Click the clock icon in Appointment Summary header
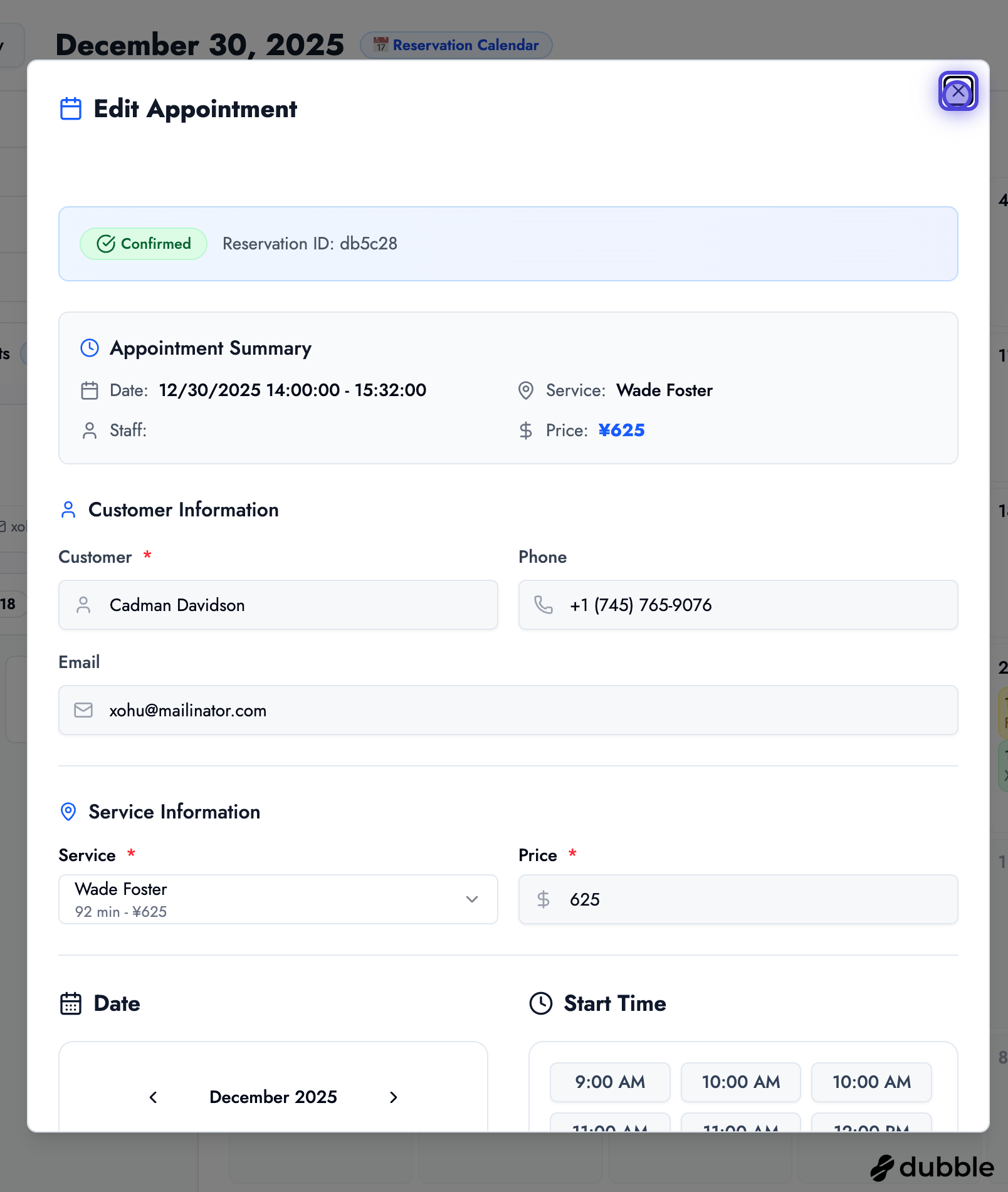Image resolution: width=1008 pixels, height=1192 pixels. tap(89, 348)
